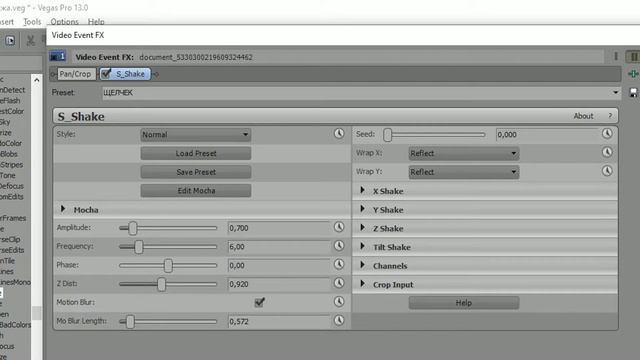Click the Phase animate clock icon
This screenshot has height=360, width=640.
(339, 264)
